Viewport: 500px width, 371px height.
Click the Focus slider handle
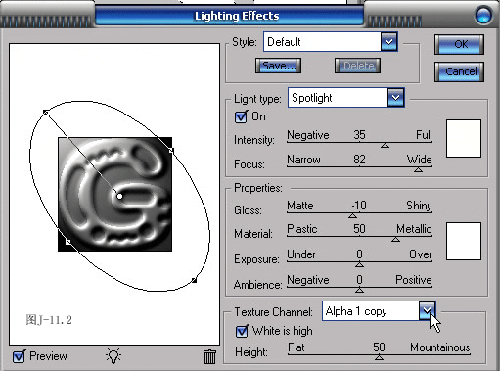pyautogui.click(x=418, y=170)
